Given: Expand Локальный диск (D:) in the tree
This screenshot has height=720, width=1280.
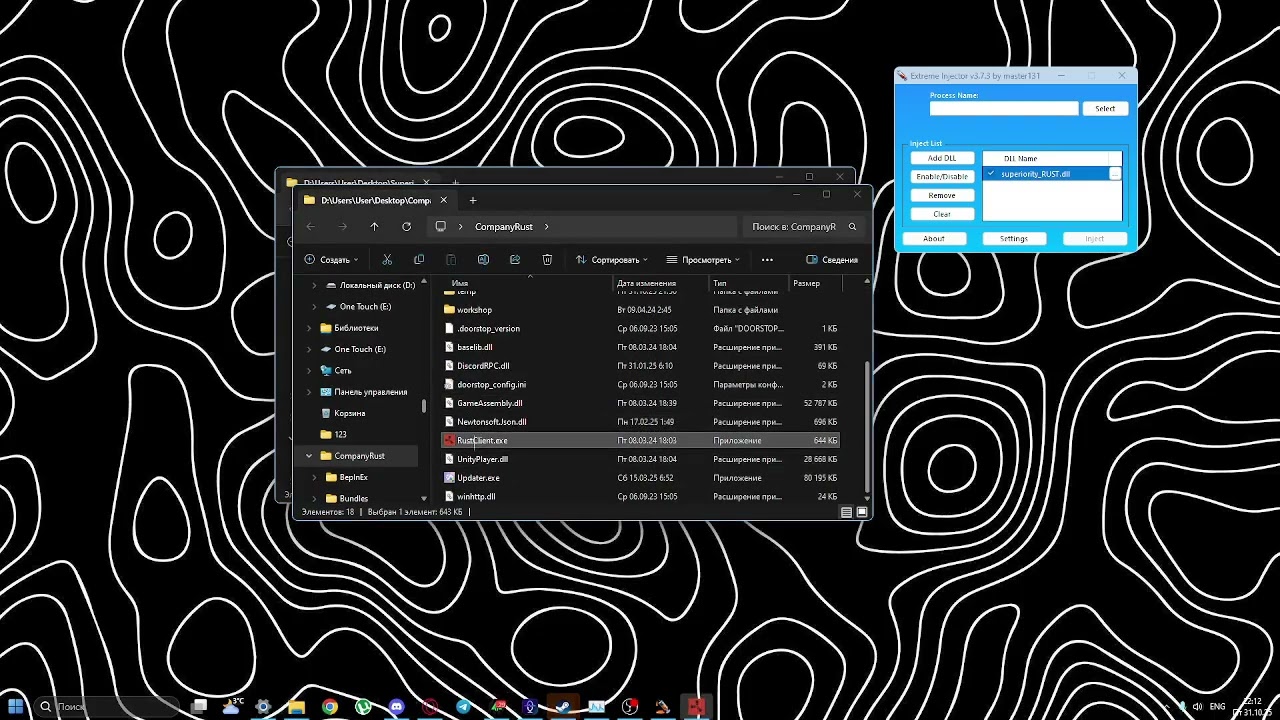Looking at the screenshot, I should pyautogui.click(x=314, y=285).
